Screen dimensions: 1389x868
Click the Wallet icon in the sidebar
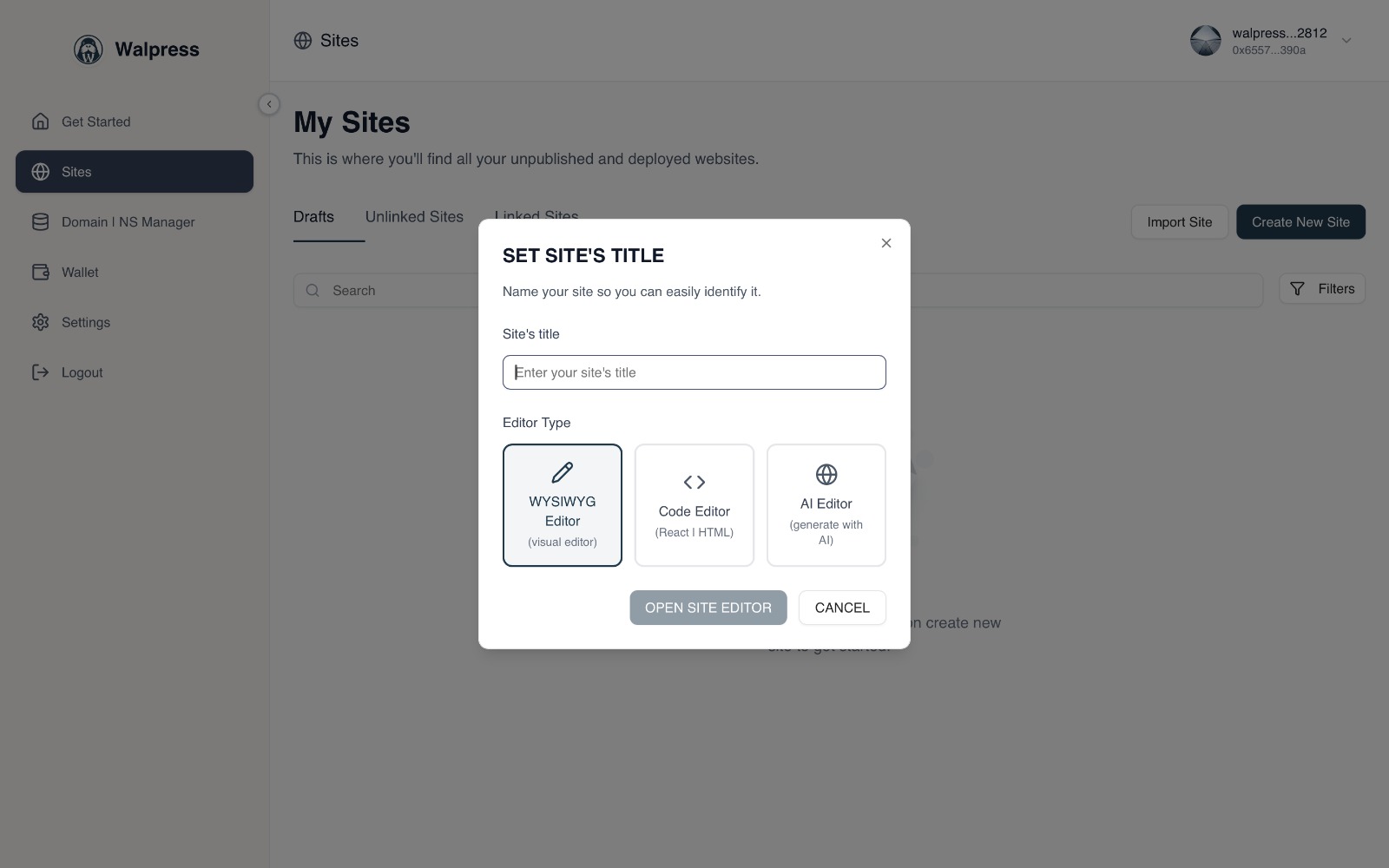point(40,272)
